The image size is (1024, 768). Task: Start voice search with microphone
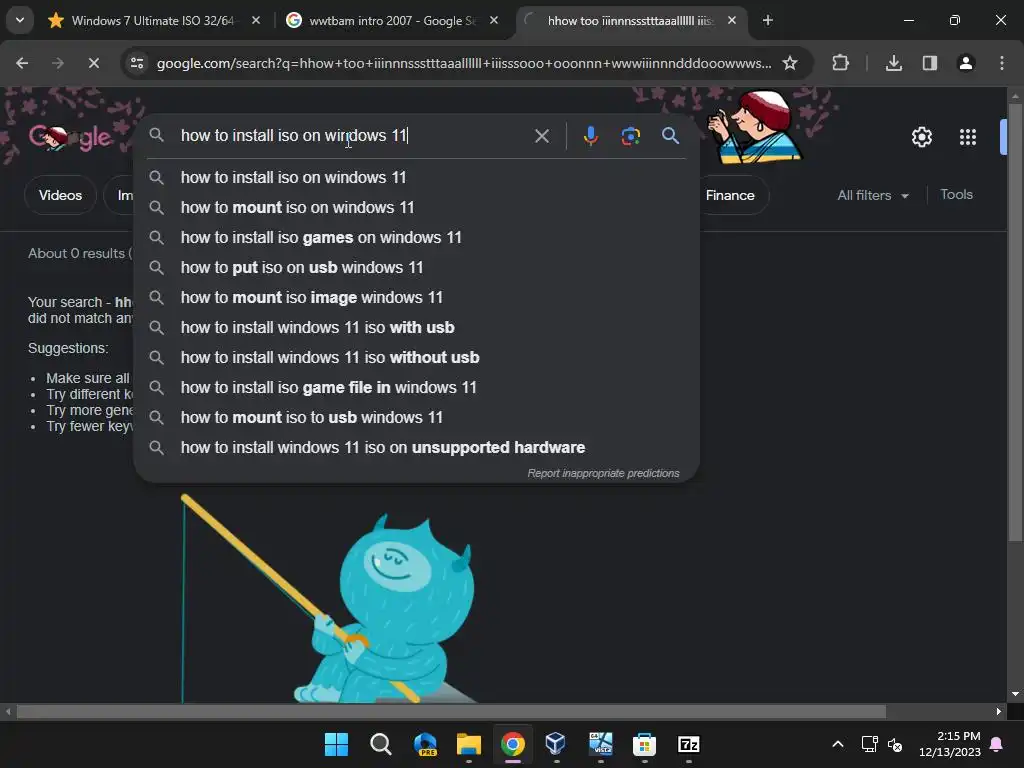click(590, 136)
